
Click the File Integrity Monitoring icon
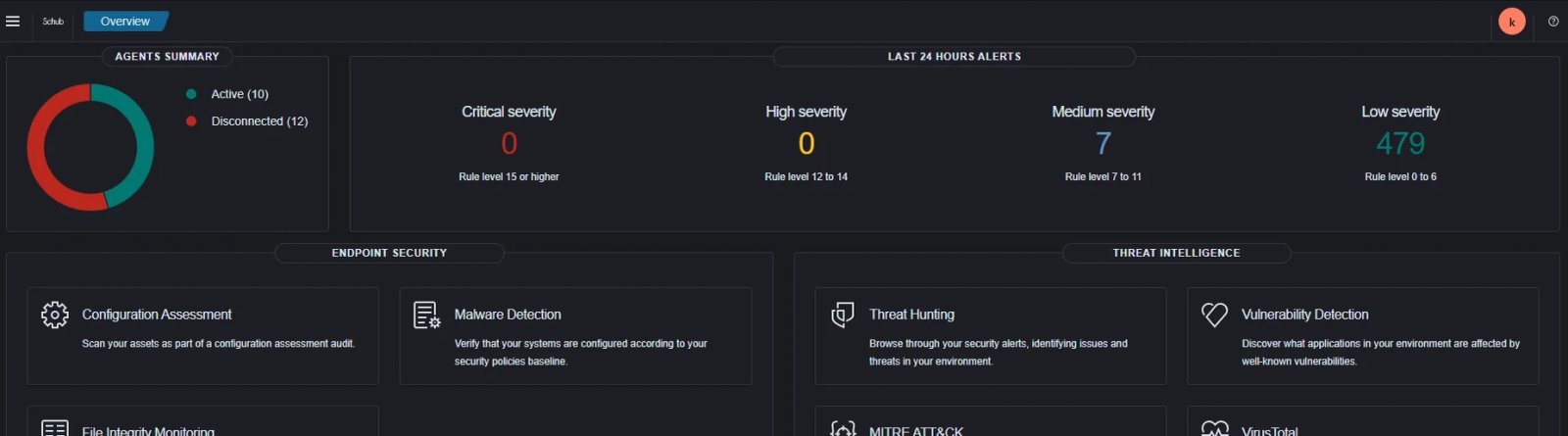55,429
